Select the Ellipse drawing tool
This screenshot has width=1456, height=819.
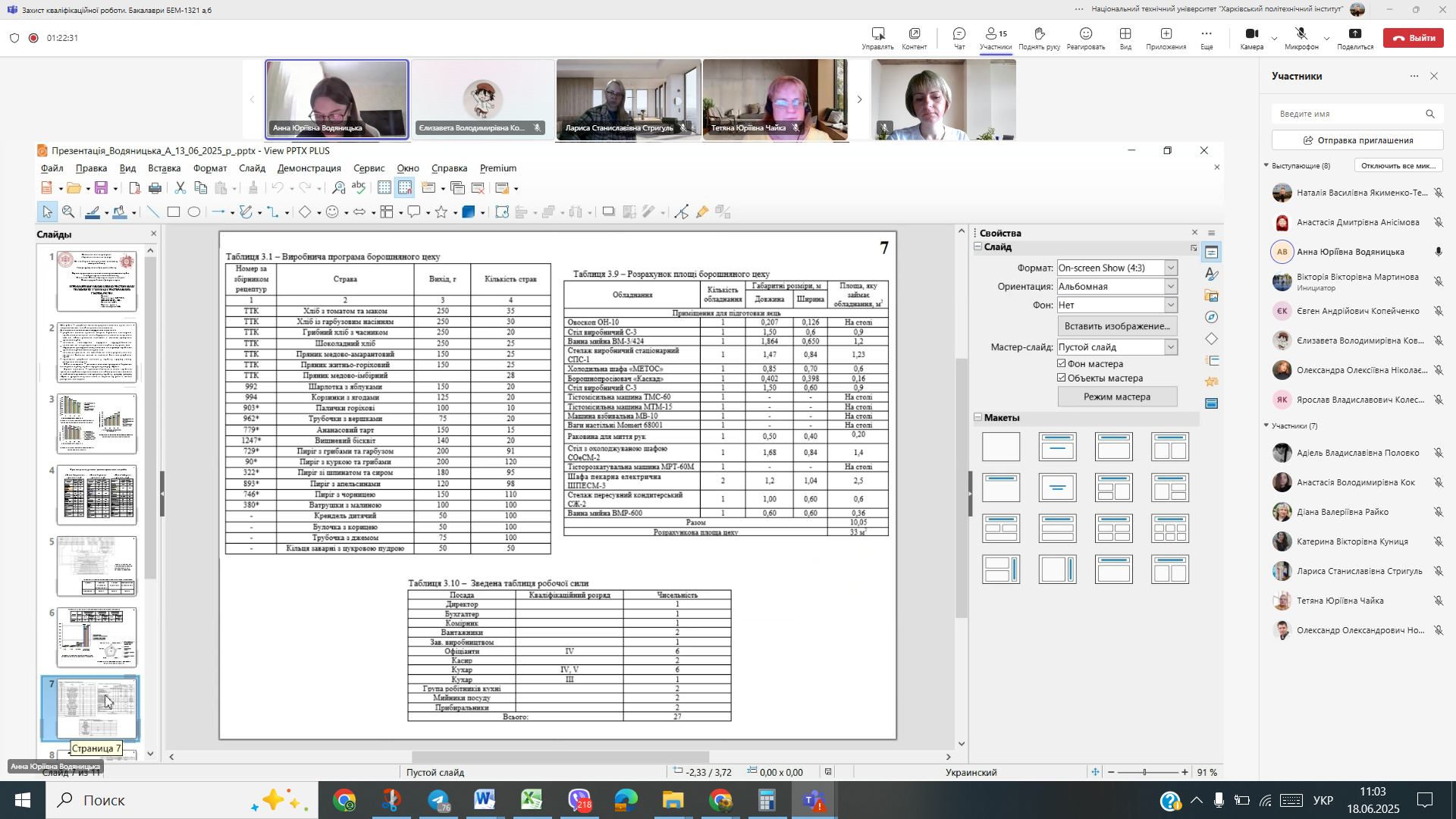194,212
